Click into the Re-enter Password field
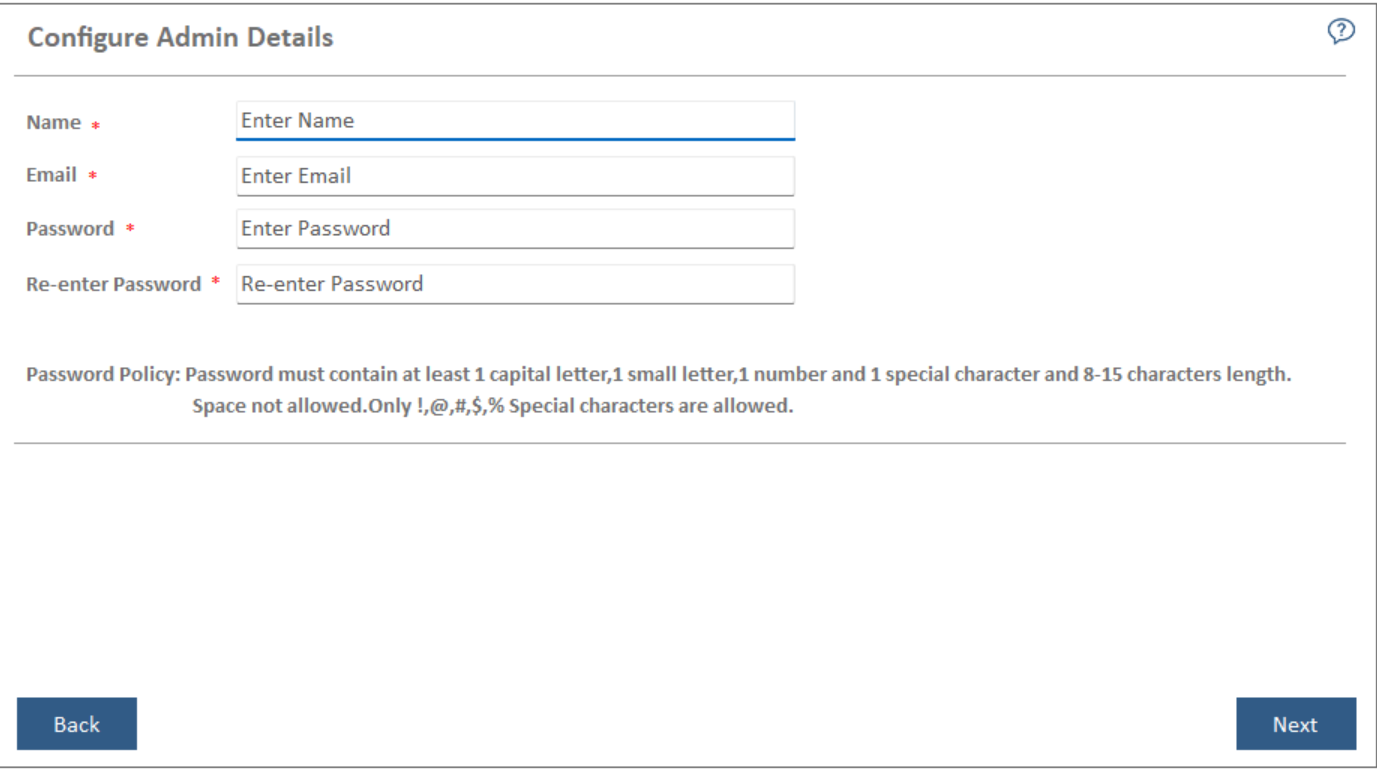1377x777 pixels. click(515, 284)
